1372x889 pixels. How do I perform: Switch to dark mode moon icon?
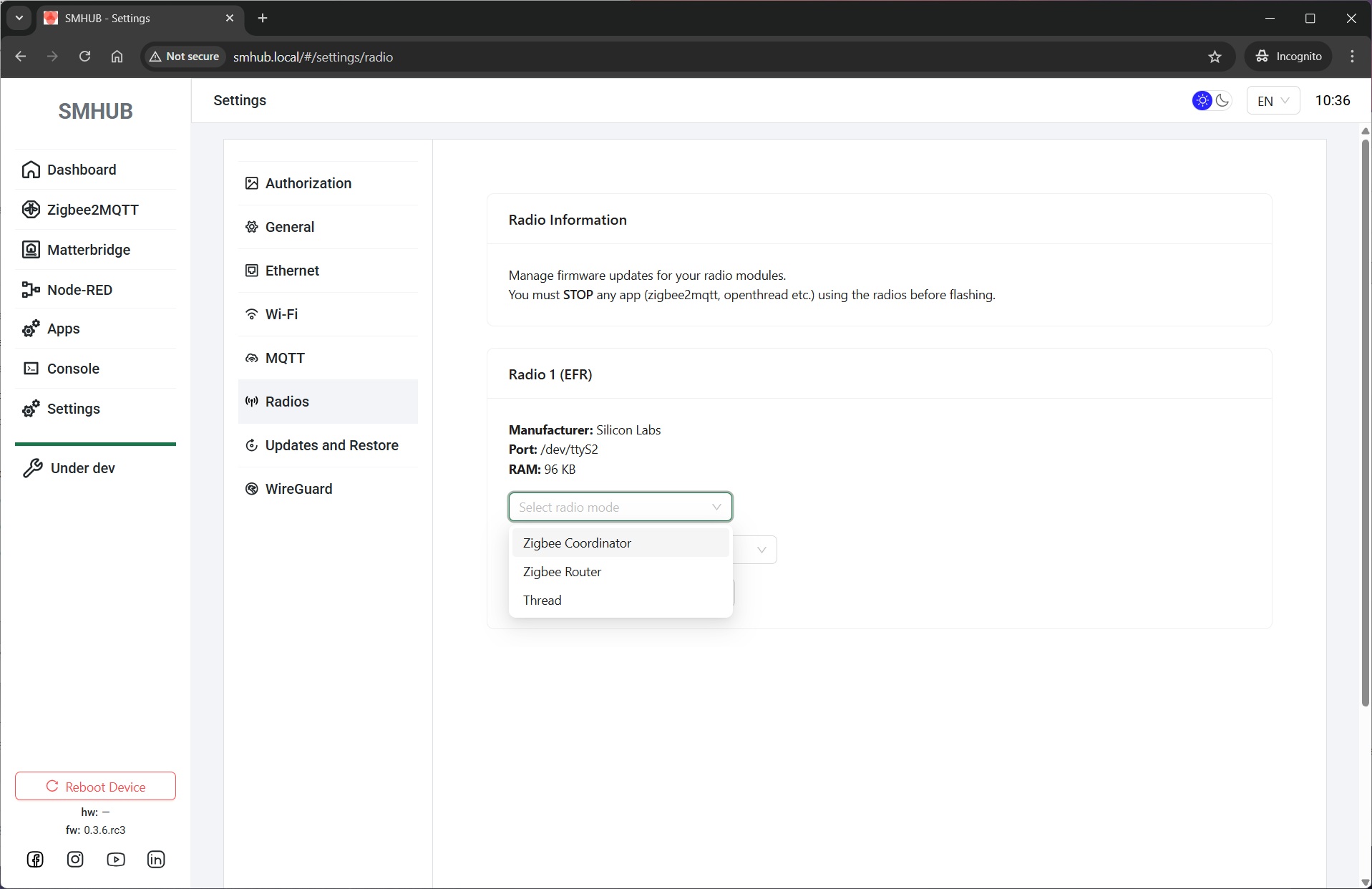click(1222, 101)
